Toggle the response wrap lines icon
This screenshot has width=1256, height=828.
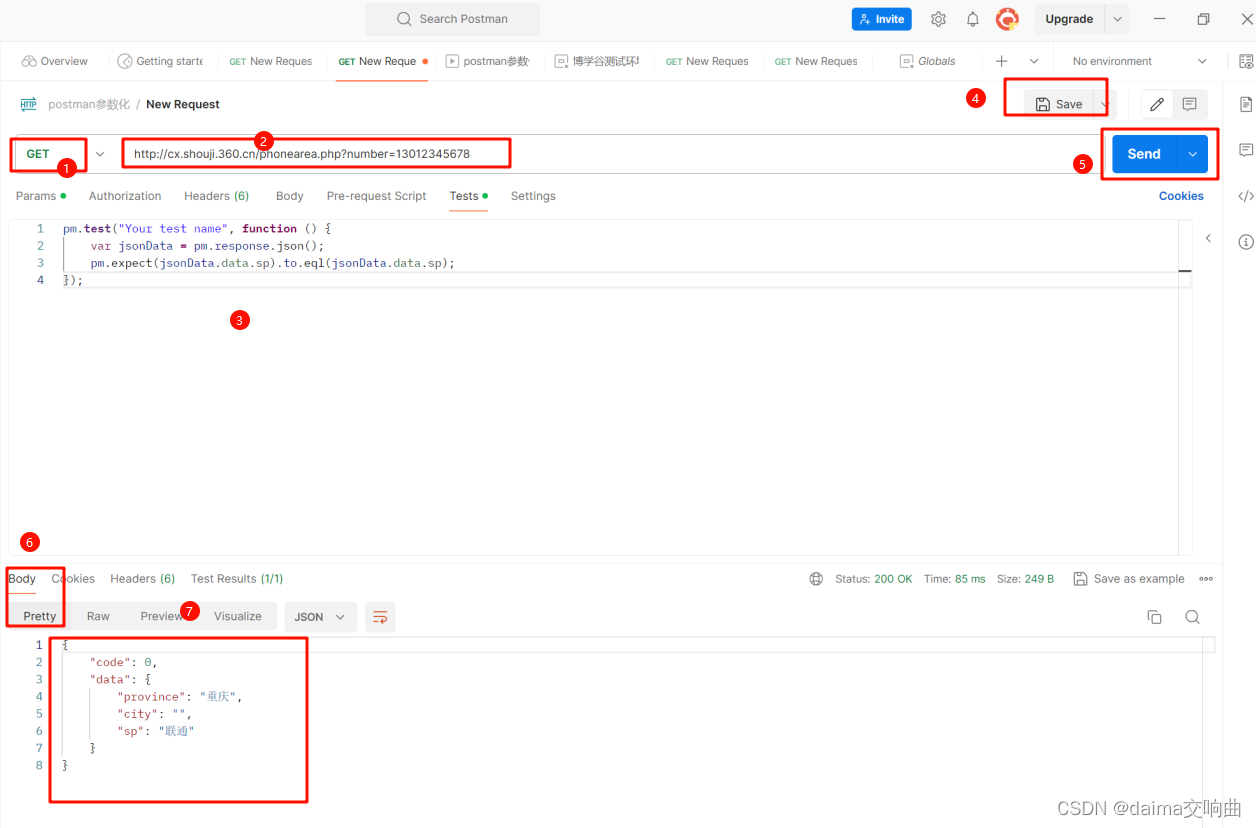click(380, 617)
